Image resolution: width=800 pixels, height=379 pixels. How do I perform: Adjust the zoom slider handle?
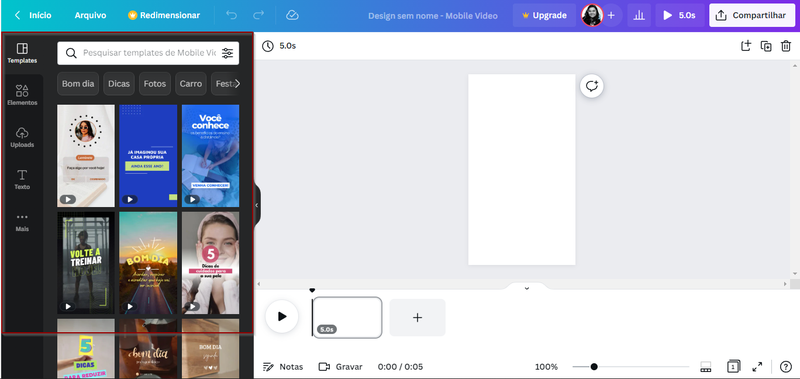594,367
